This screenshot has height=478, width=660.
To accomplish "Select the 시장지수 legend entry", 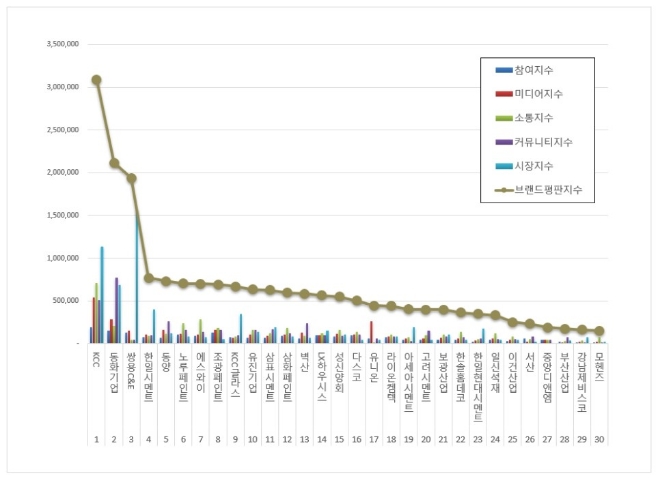I will (x=524, y=166).
